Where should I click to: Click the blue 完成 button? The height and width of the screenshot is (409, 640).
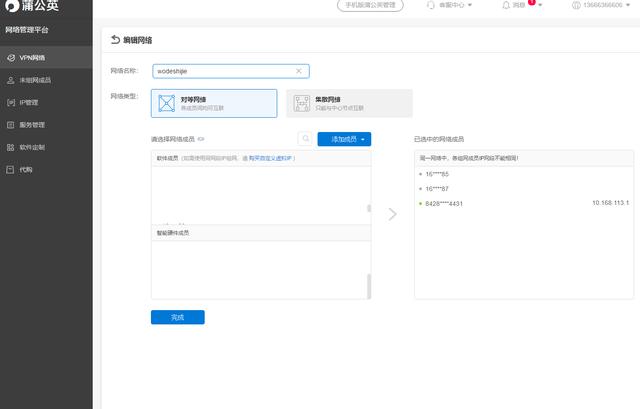pos(178,317)
